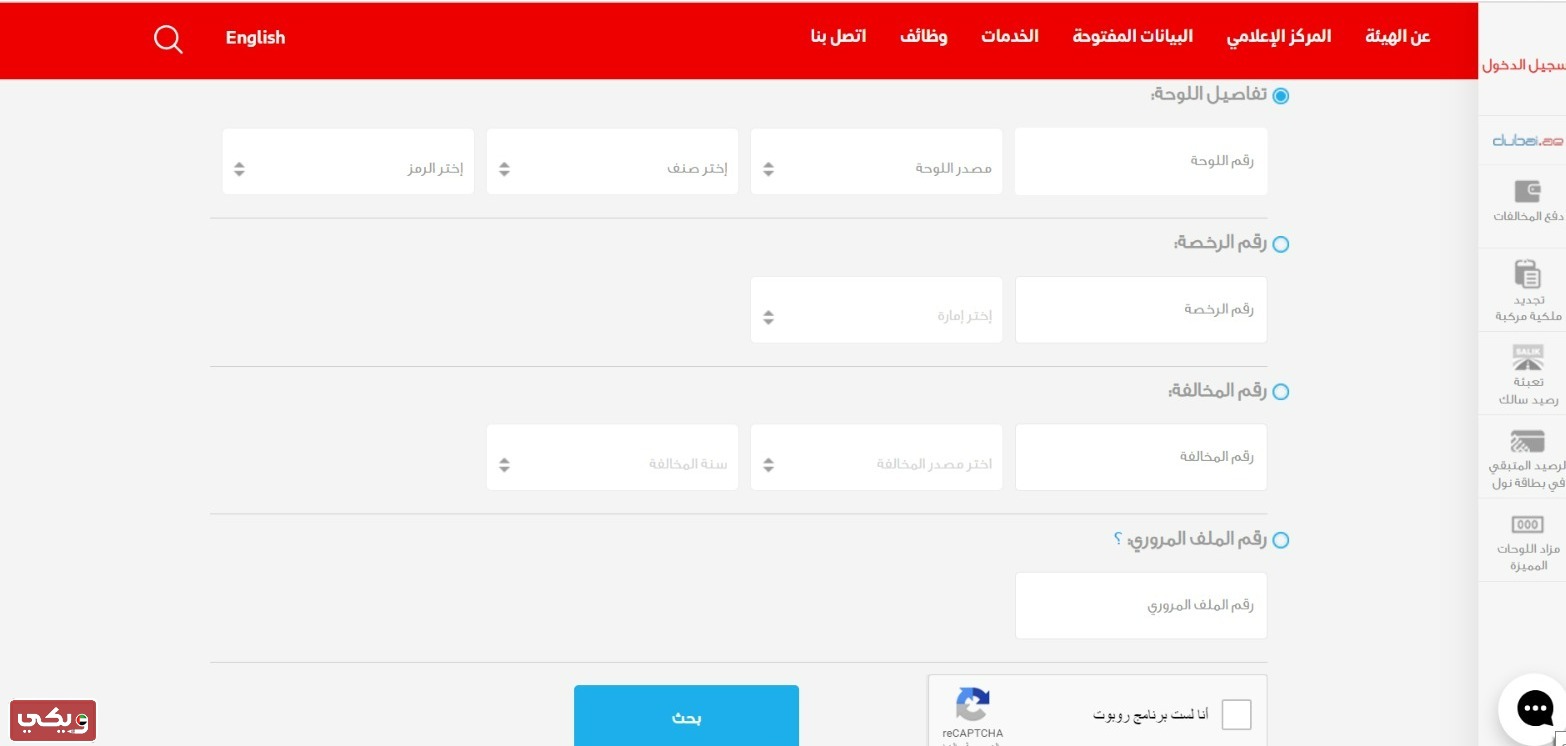1566x746 pixels.
Task: Click the help question mark beside رقم الملف المروري
Action: coord(1118,539)
